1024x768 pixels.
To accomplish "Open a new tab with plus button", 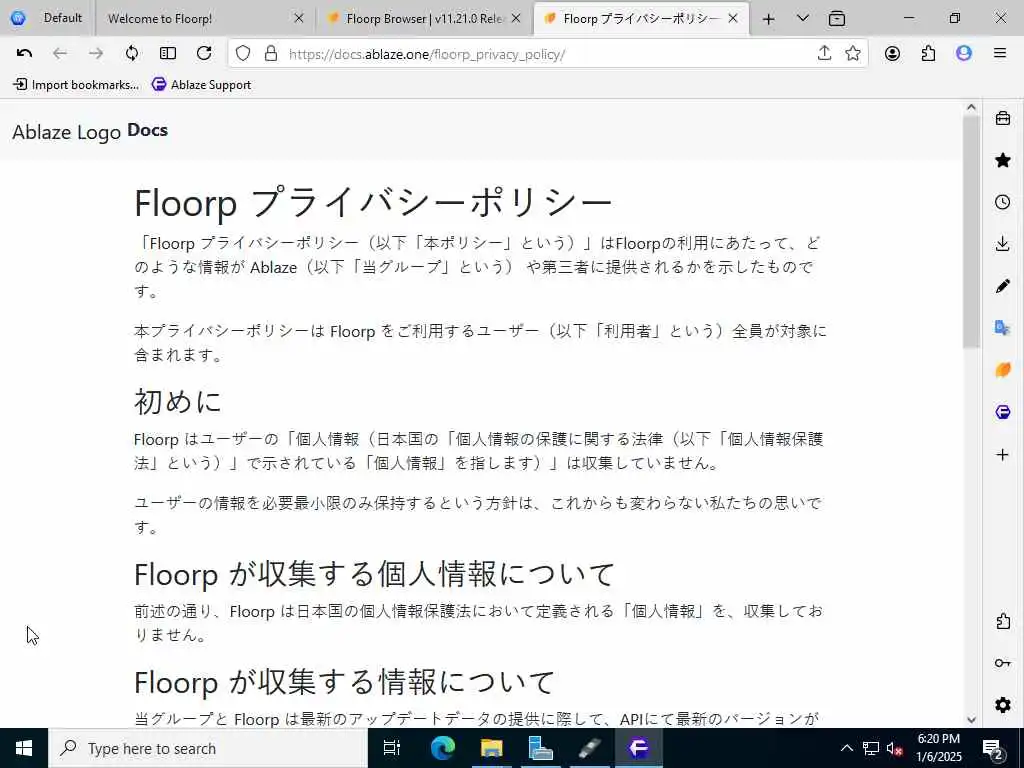I will [x=769, y=19].
